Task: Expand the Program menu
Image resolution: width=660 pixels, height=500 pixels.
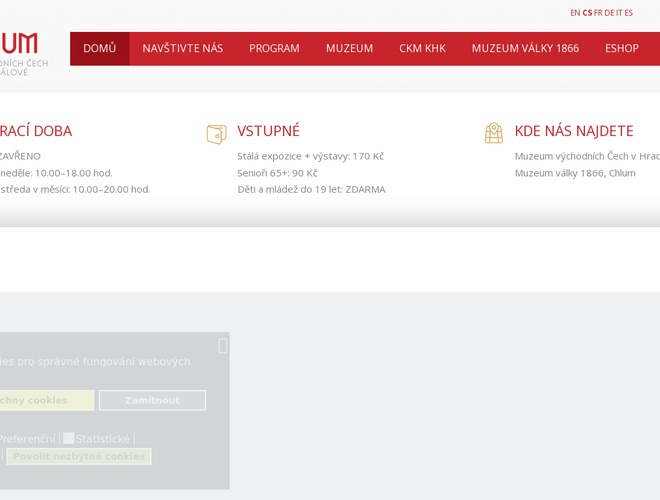Action: [x=274, y=48]
